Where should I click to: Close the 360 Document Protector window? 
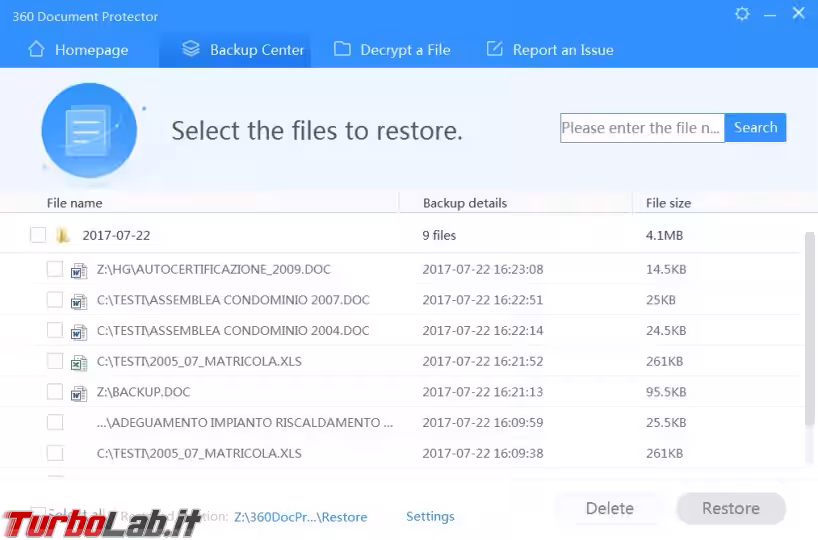click(799, 13)
